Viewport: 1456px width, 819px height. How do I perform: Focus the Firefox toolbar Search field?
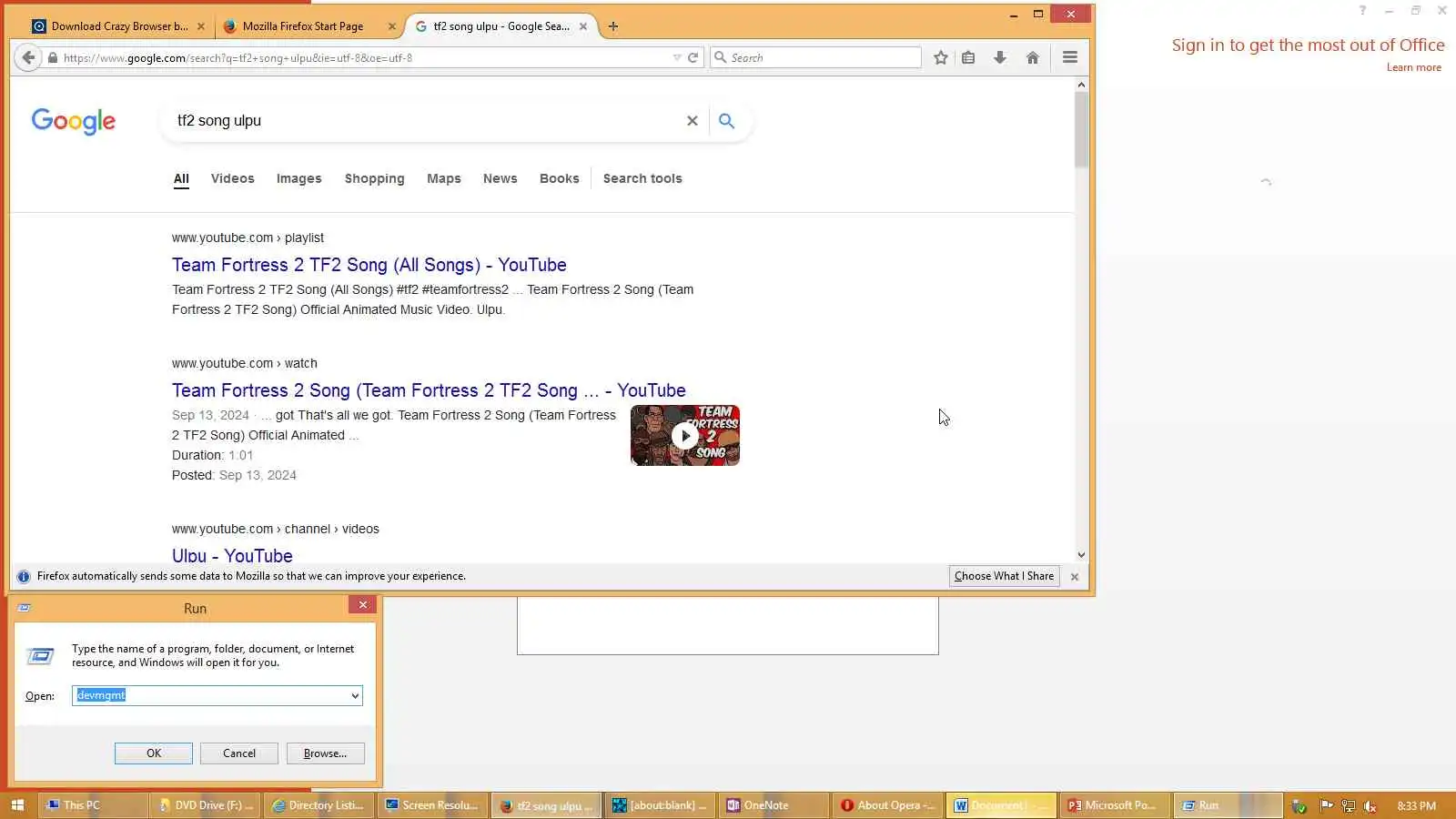click(816, 57)
